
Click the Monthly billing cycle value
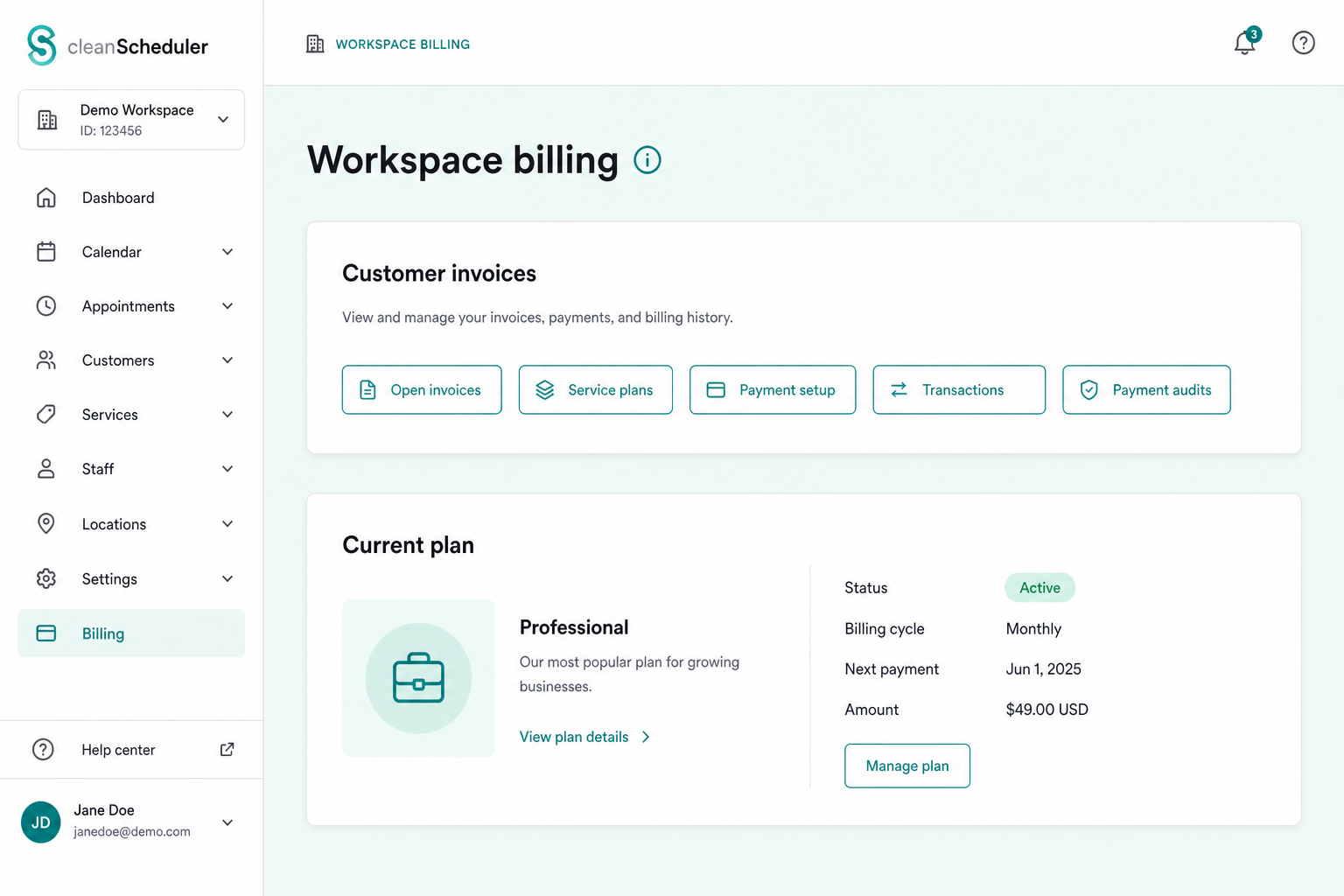(1033, 629)
